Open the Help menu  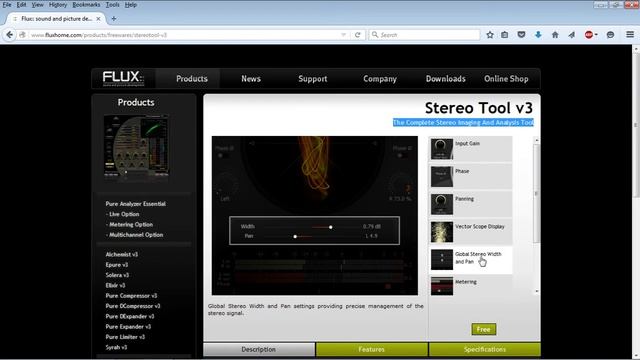click(131, 5)
